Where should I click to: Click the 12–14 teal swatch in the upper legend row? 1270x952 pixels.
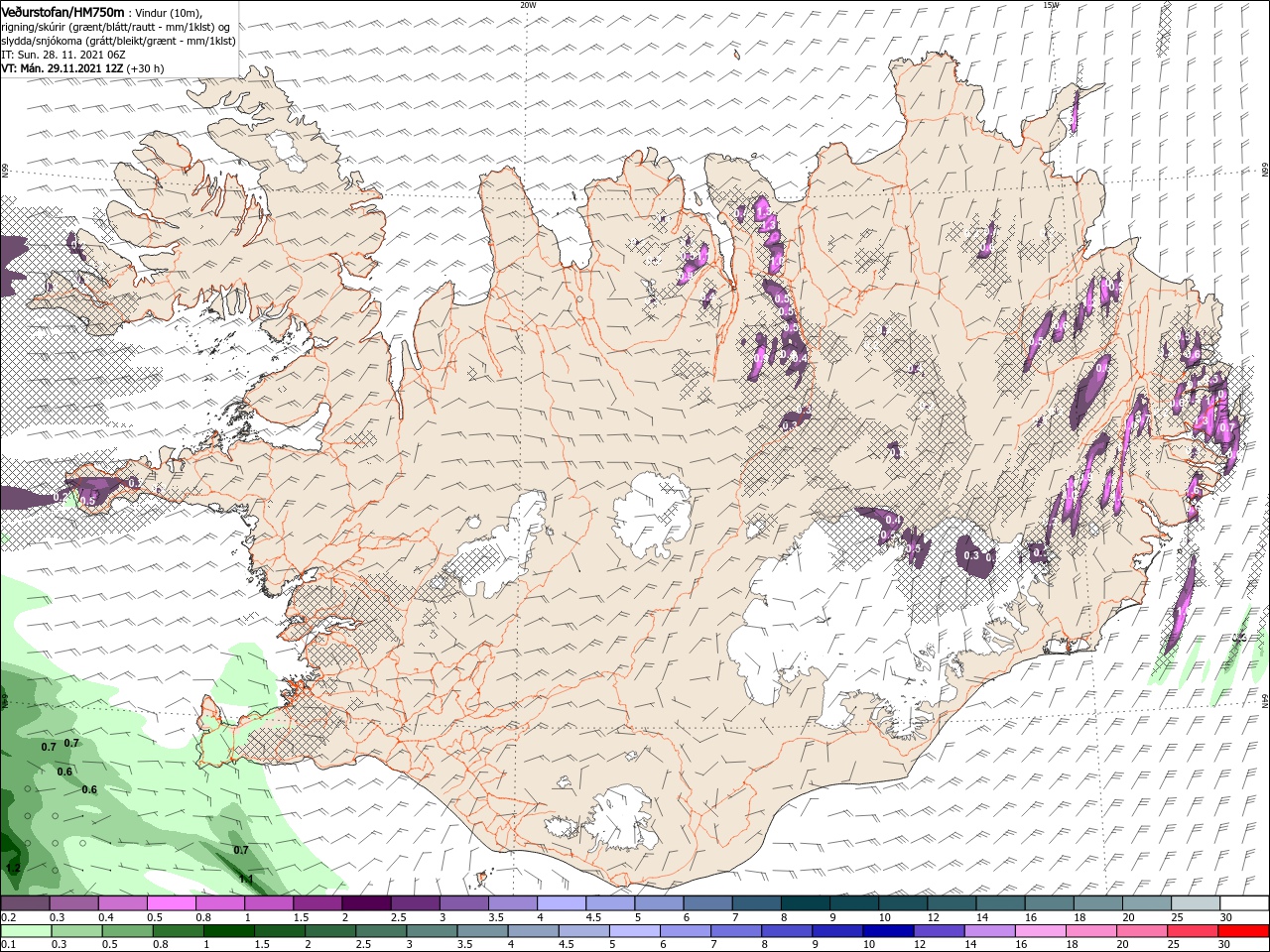[952, 902]
